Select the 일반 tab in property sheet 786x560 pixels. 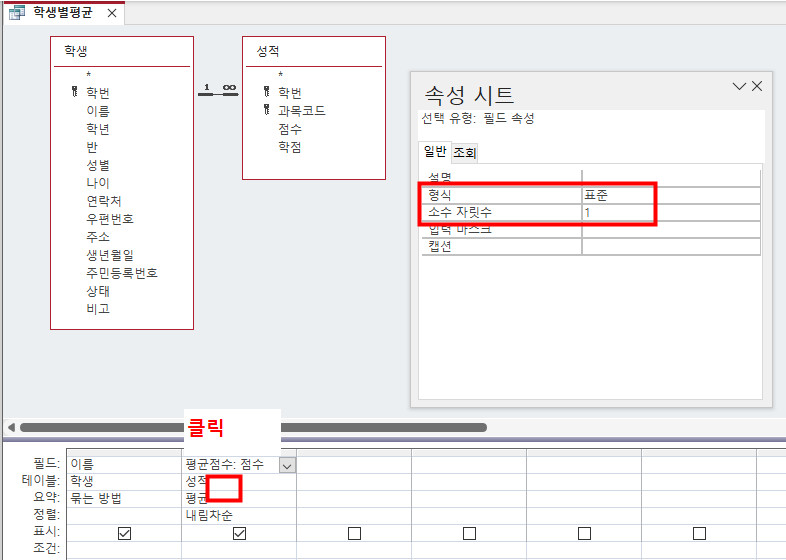435,152
